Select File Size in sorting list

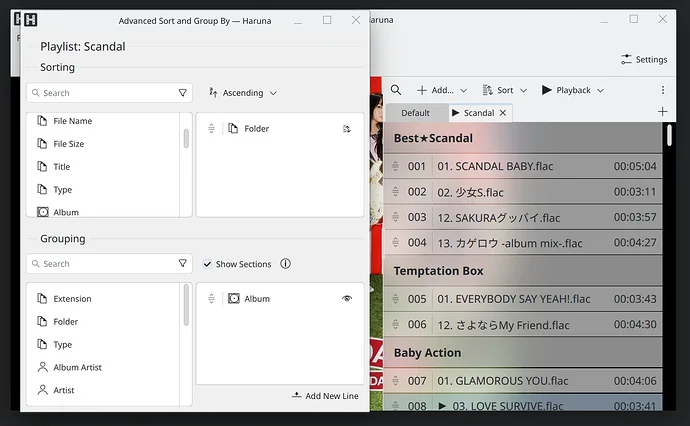point(69,144)
